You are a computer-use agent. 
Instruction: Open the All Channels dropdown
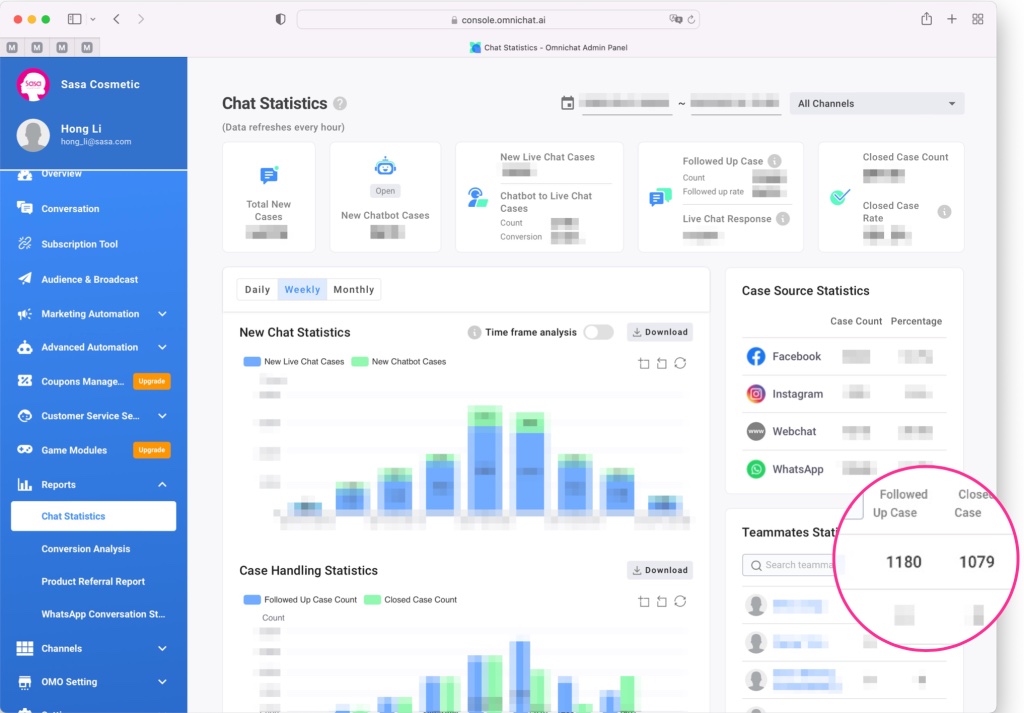tap(876, 104)
